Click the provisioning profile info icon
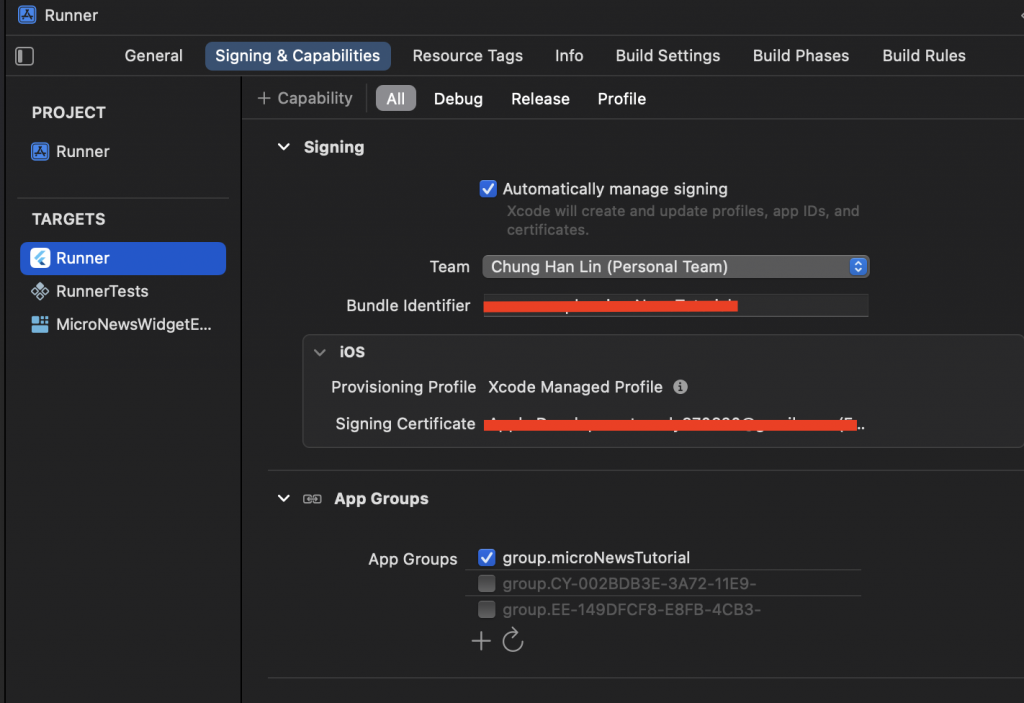Image resolution: width=1024 pixels, height=703 pixels. point(680,387)
